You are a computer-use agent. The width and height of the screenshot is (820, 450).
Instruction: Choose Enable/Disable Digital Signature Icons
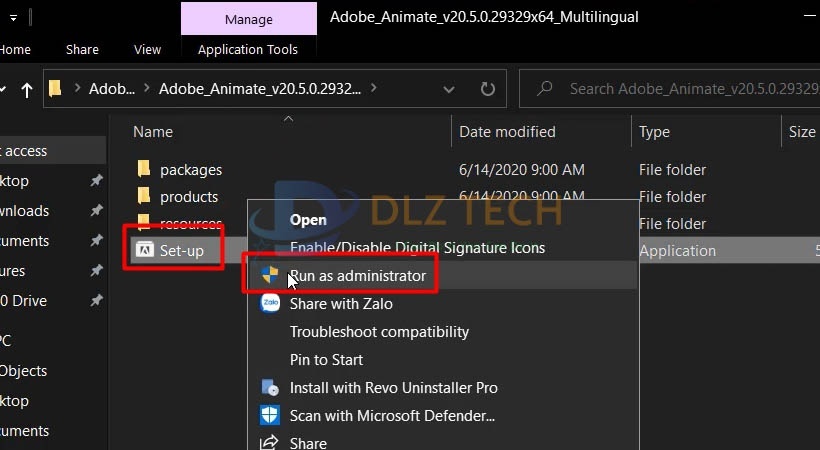point(417,248)
